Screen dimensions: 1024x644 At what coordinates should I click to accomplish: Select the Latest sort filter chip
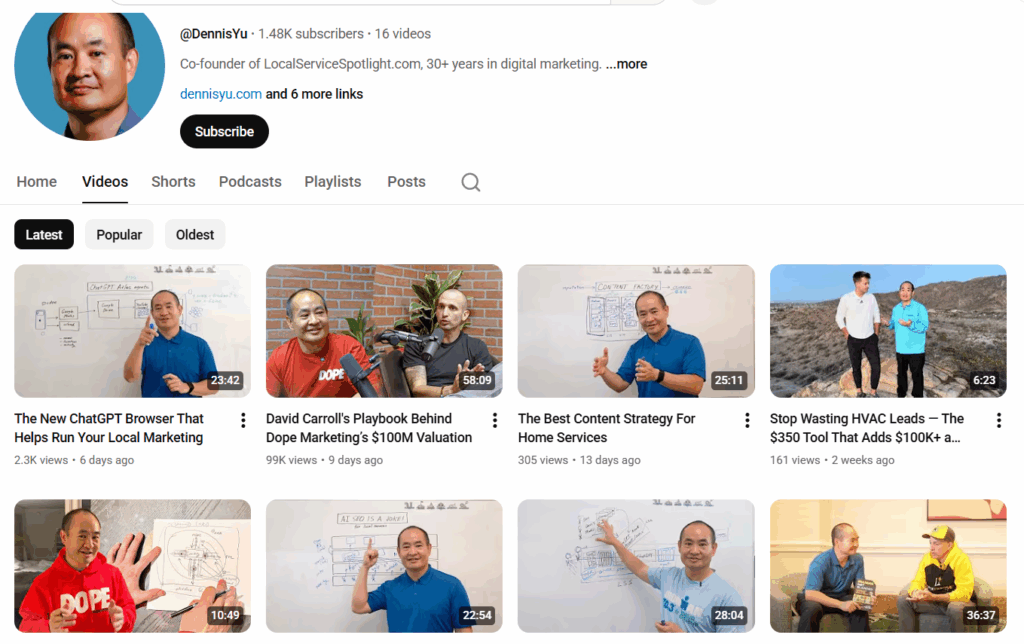44,235
